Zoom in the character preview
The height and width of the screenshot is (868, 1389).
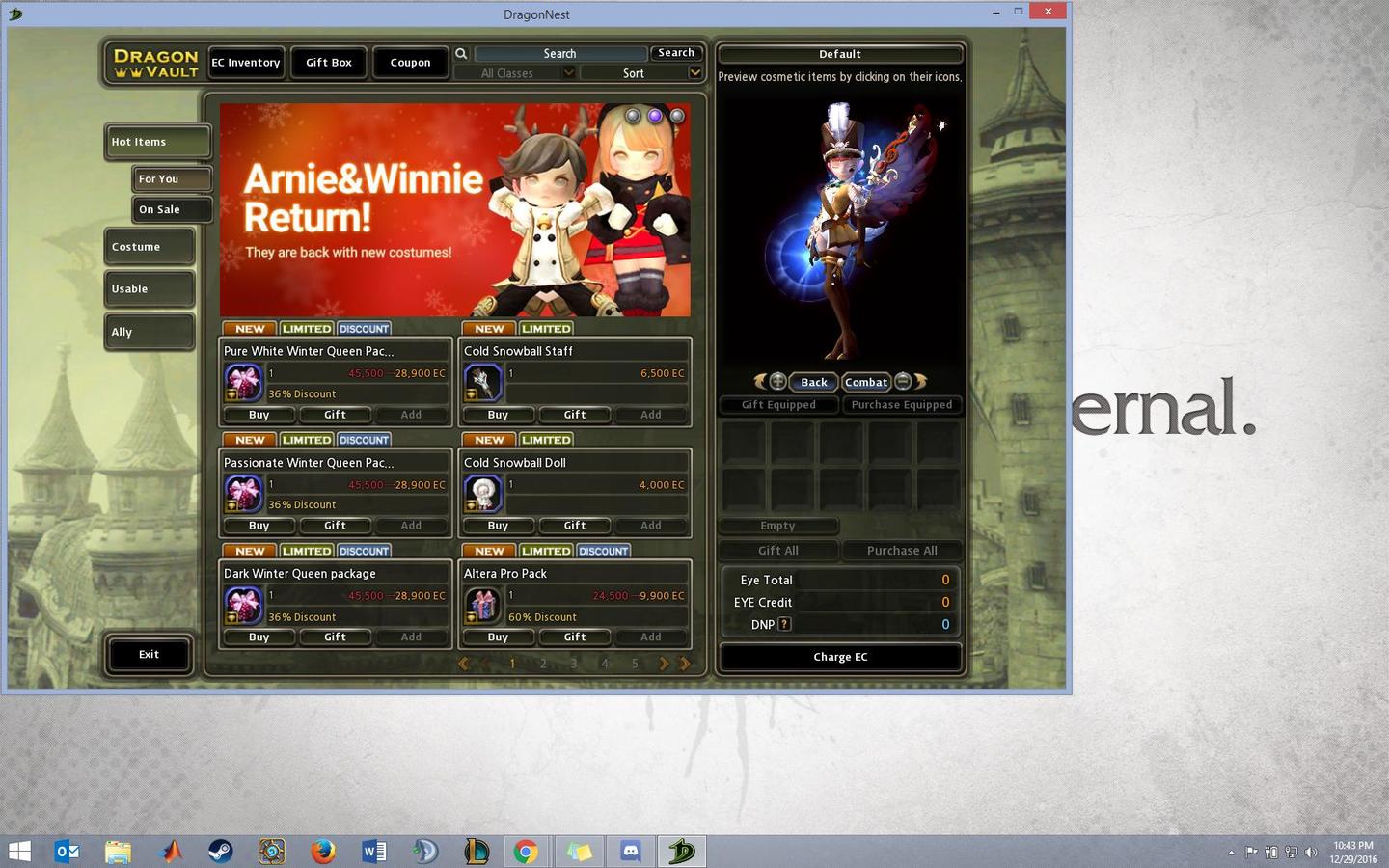click(x=777, y=381)
